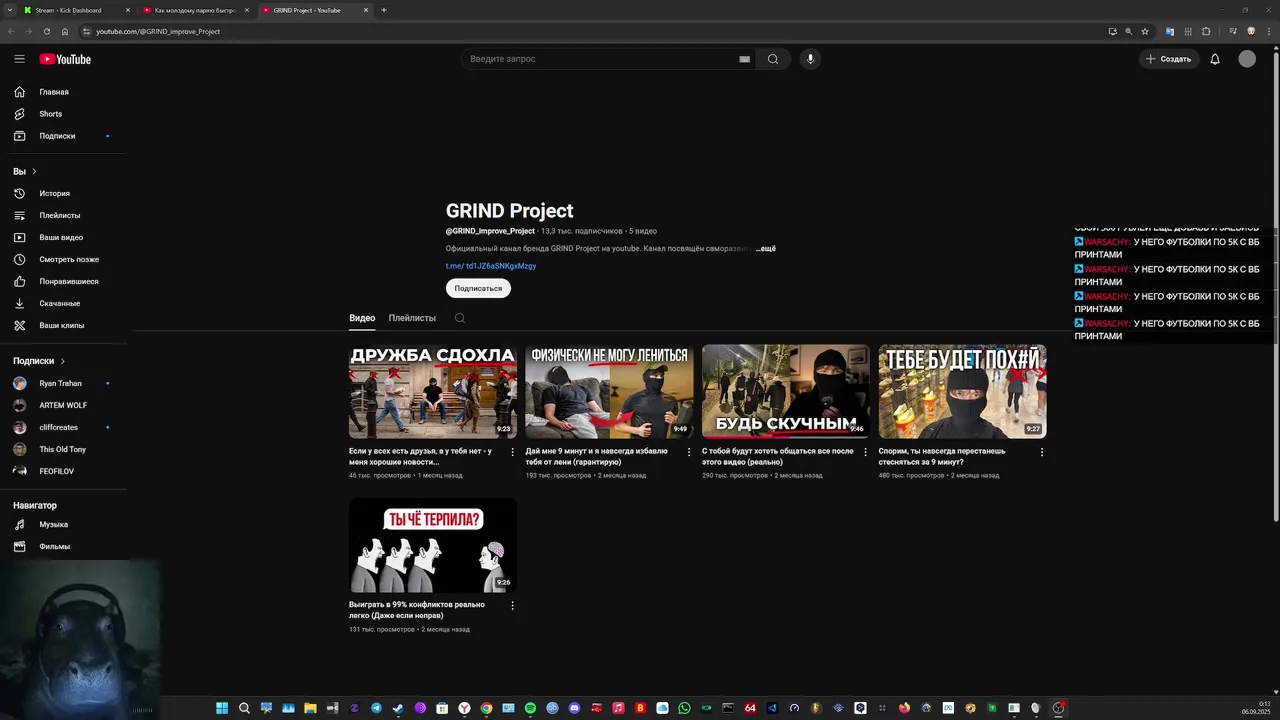Start voice search with microphone icon
Image resolution: width=1280 pixels, height=720 pixels.
810,59
